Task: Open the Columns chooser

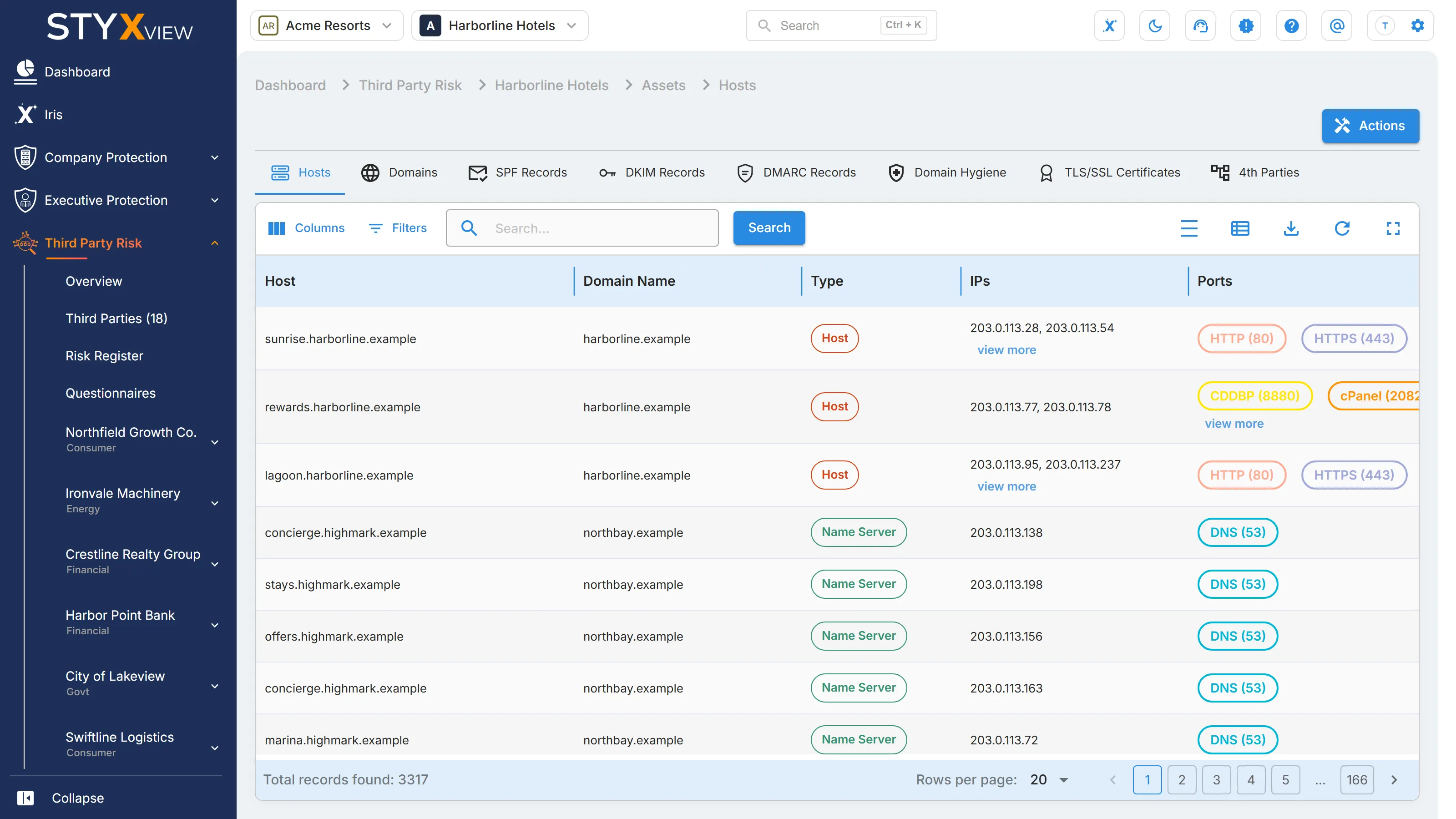Action: [x=306, y=228]
